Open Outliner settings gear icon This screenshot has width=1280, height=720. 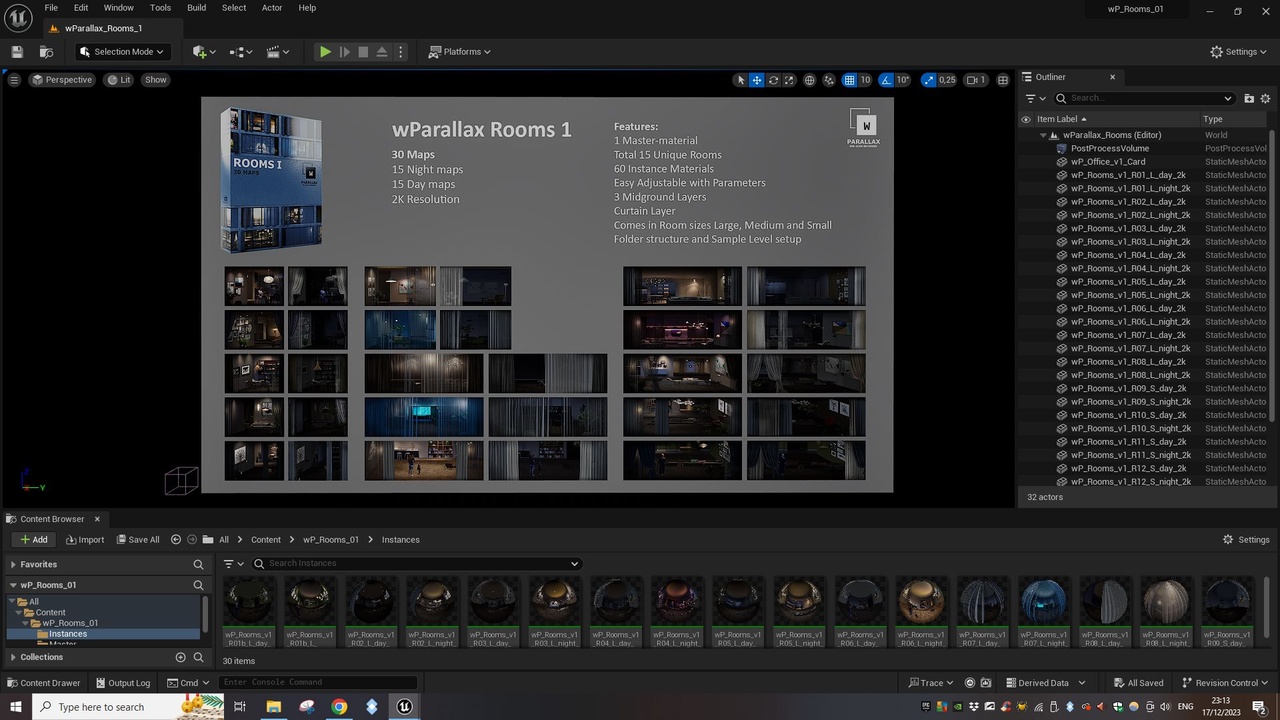(1265, 98)
